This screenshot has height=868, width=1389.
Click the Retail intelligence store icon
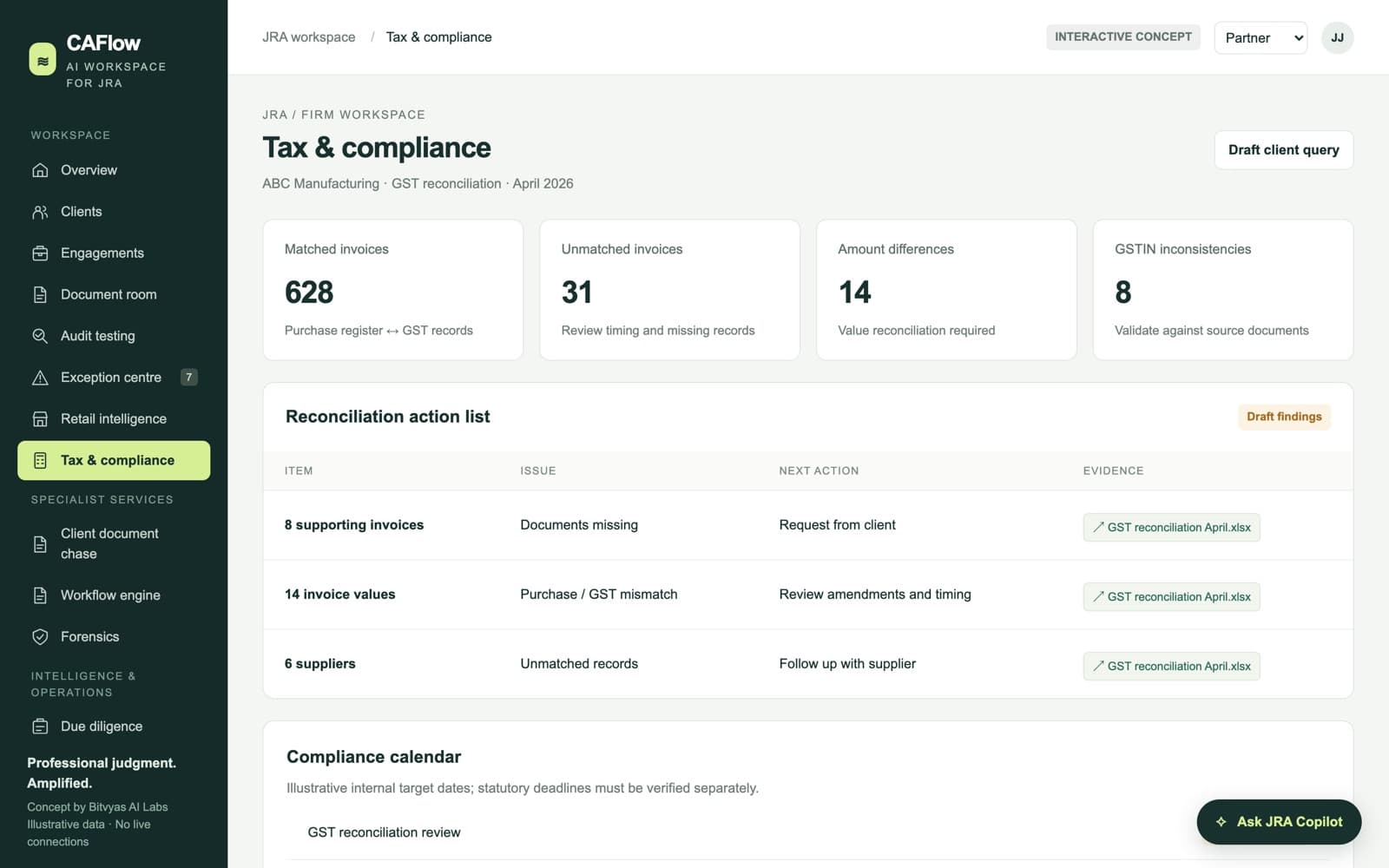click(40, 419)
